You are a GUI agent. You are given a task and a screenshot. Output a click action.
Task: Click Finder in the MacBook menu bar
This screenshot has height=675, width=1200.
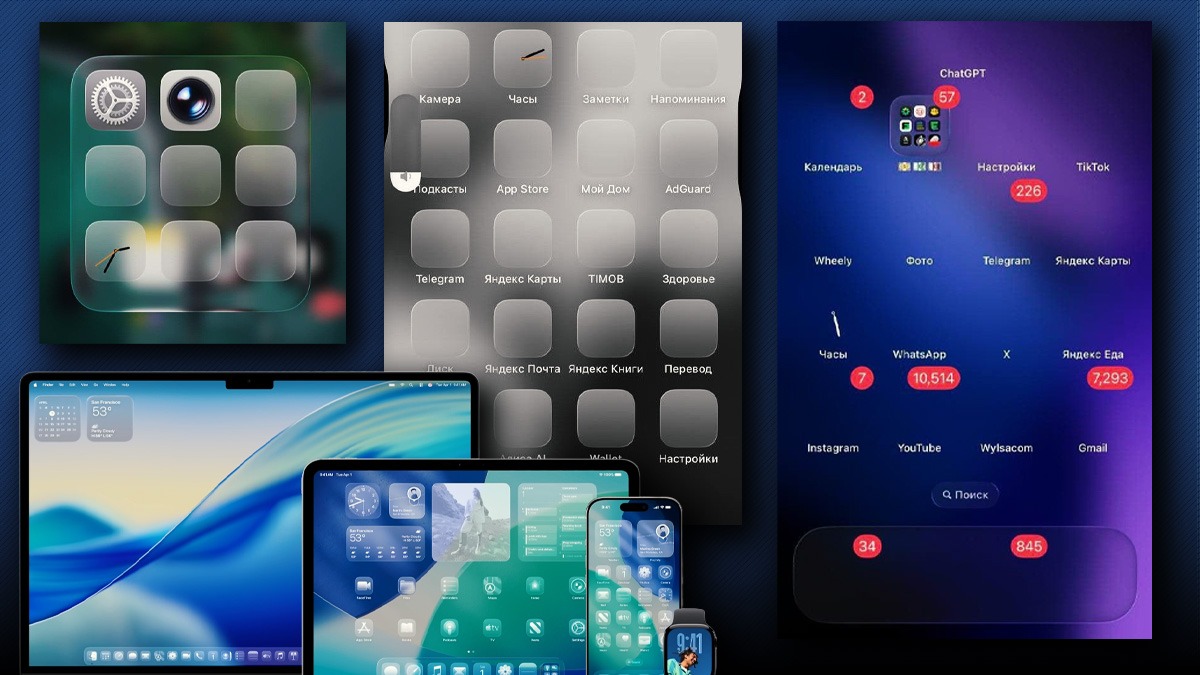47,385
